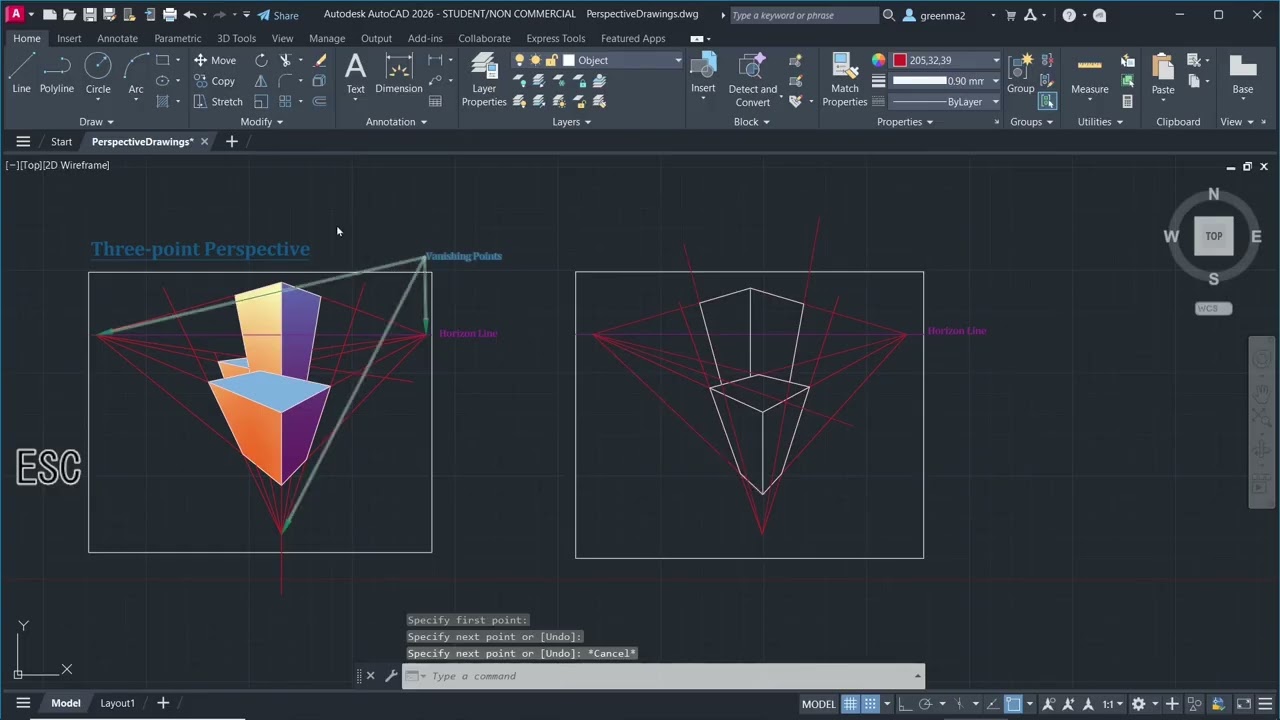
Task: Select the Line tool
Action: (x=21, y=74)
